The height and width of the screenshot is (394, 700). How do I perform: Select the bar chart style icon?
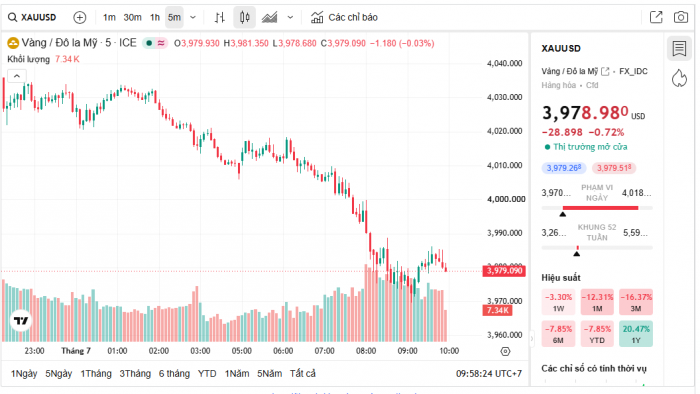(219, 17)
